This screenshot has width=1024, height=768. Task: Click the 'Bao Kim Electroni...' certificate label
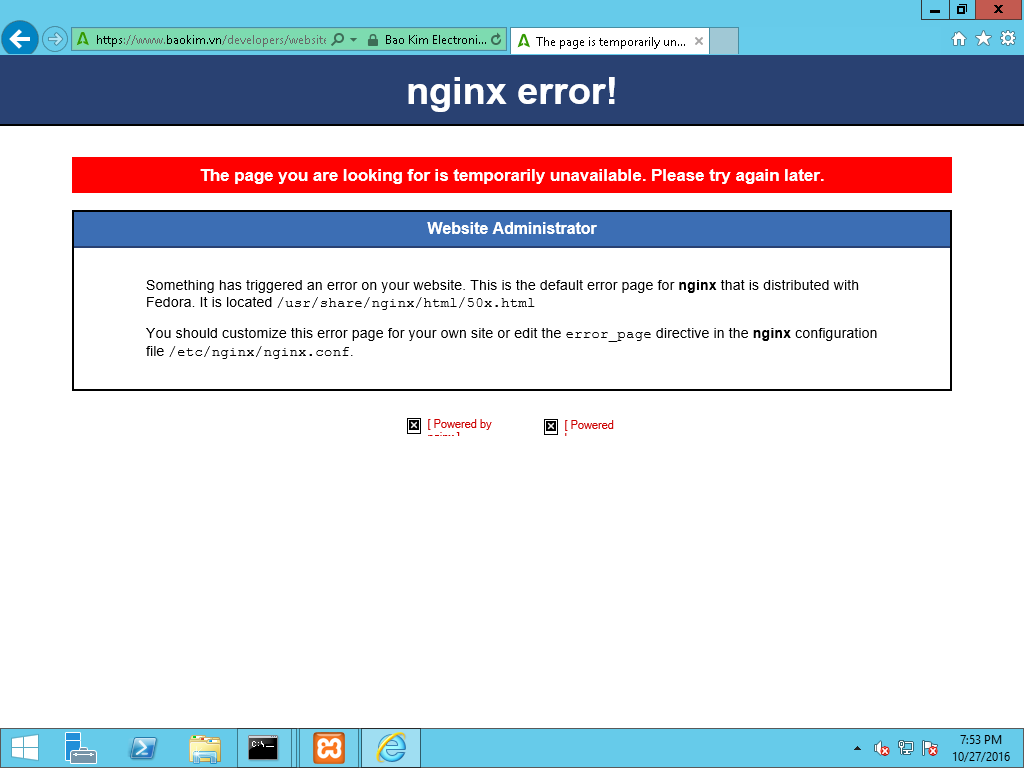tap(435, 40)
